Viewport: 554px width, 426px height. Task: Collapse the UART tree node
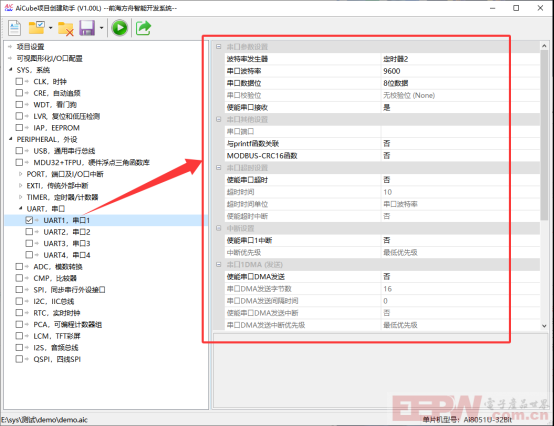[20, 208]
